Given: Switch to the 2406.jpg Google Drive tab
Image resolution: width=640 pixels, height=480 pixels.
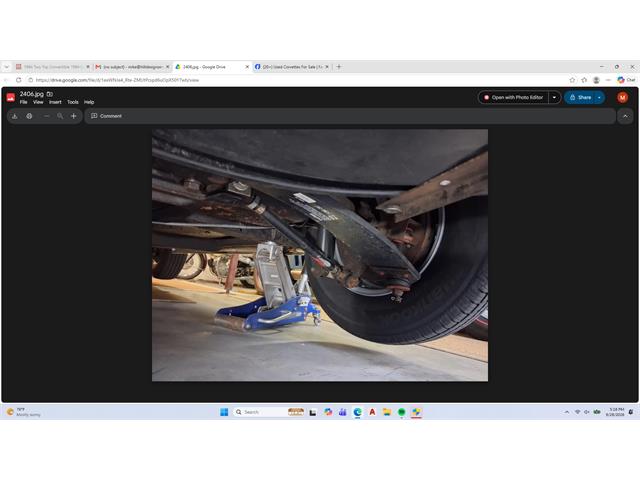Looking at the screenshot, I should (x=207, y=67).
